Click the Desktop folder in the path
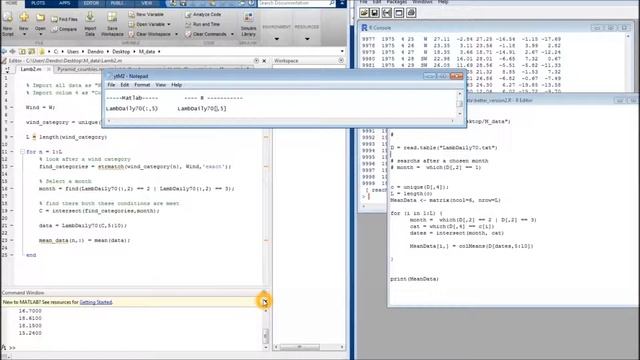The image size is (640, 360). [121, 51]
